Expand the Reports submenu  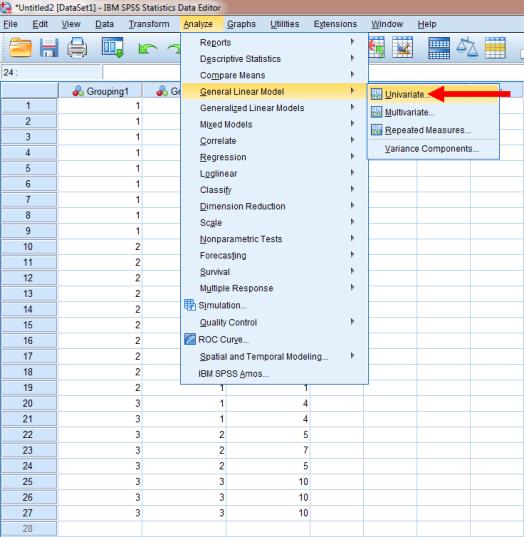pyautogui.click(x=275, y=42)
